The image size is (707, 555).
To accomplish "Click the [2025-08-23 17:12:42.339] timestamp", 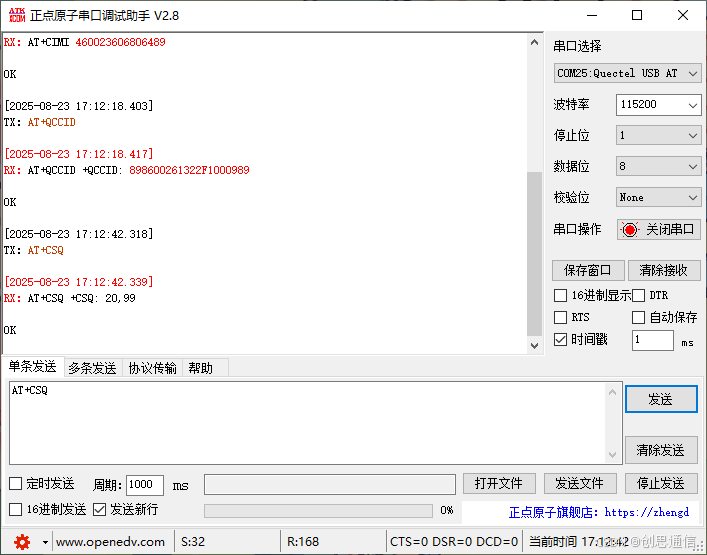I will coord(78,282).
